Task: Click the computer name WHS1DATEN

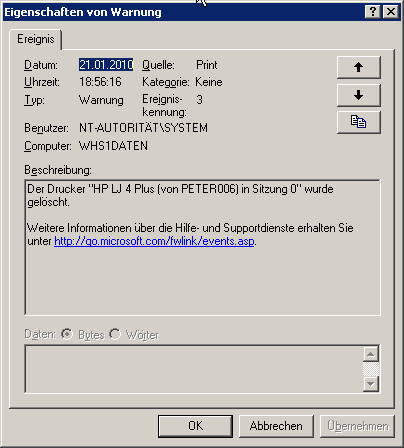Action: (x=113, y=146)
